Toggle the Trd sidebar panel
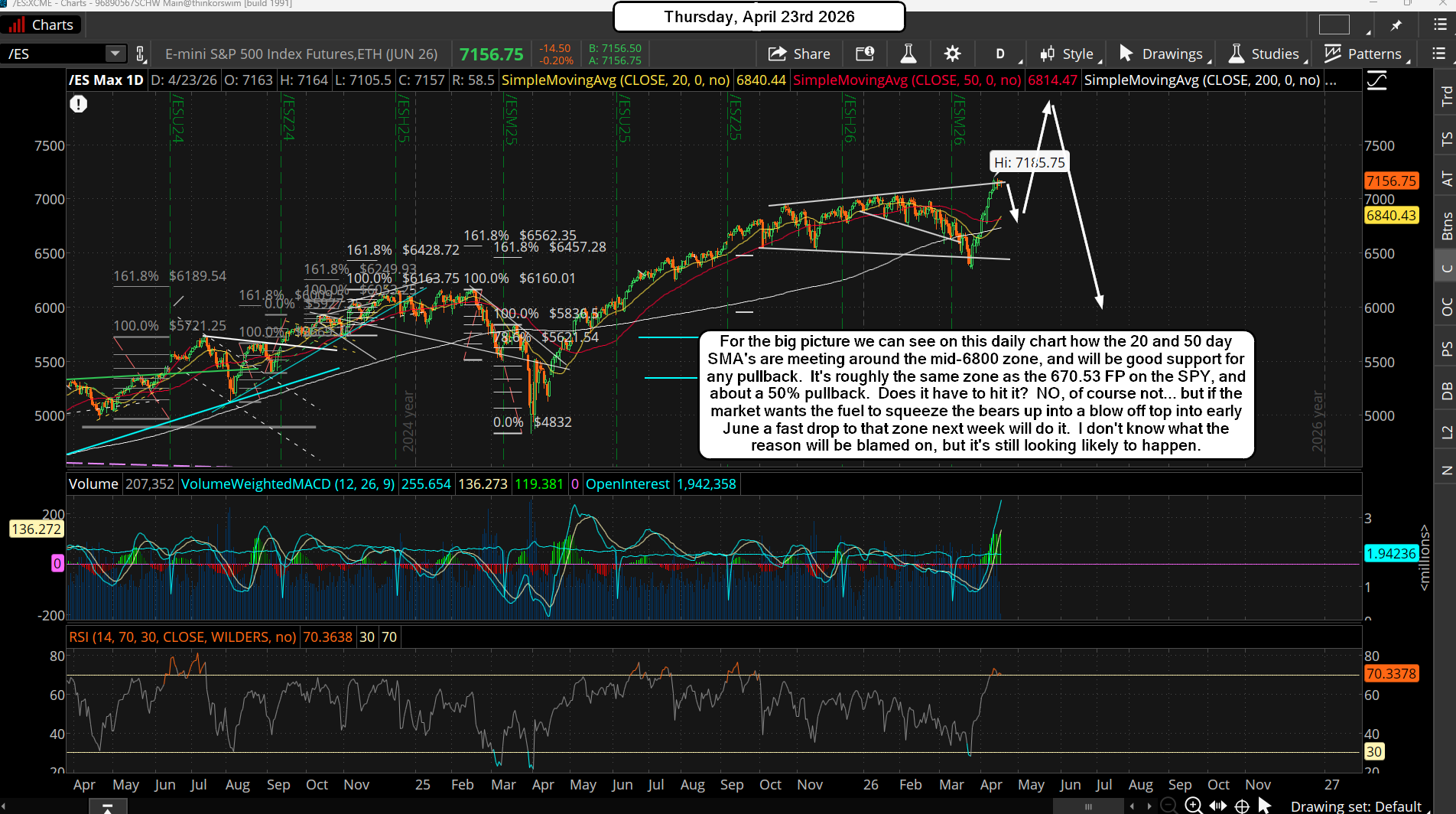 click(1446, 96)
